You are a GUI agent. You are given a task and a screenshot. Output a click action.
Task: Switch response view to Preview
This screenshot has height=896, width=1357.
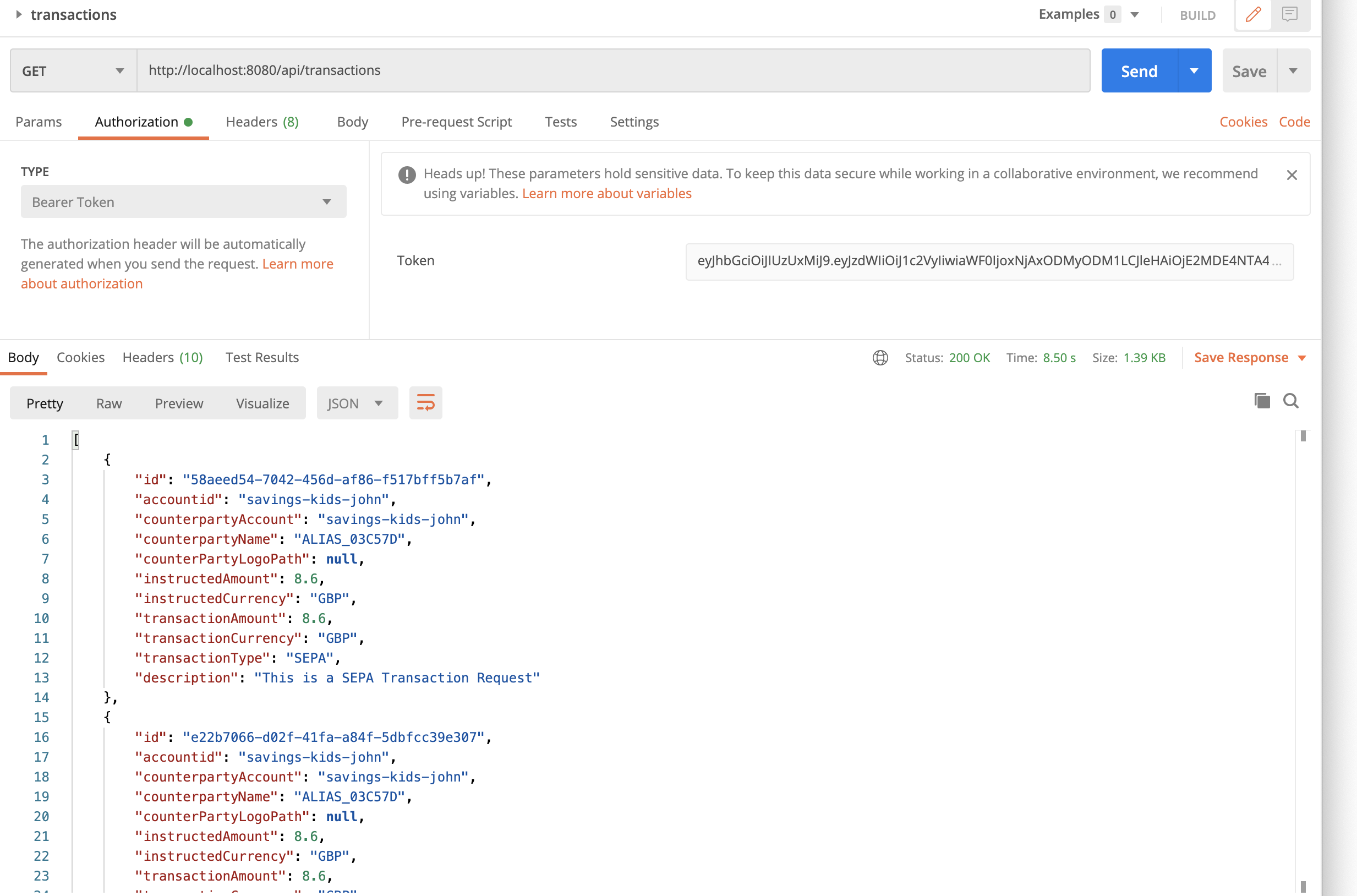(x=179, y=403)
